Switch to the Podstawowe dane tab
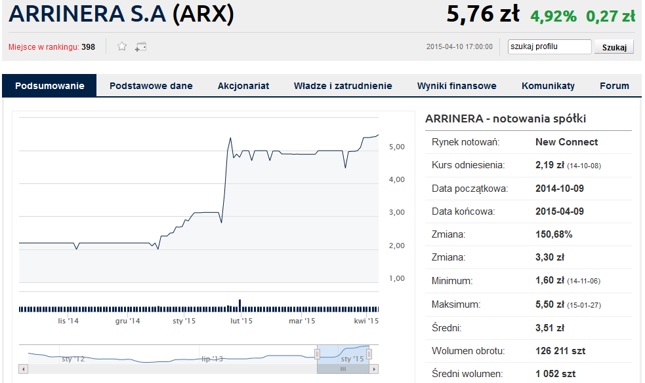The image size is (645, 383). point(151,86)
